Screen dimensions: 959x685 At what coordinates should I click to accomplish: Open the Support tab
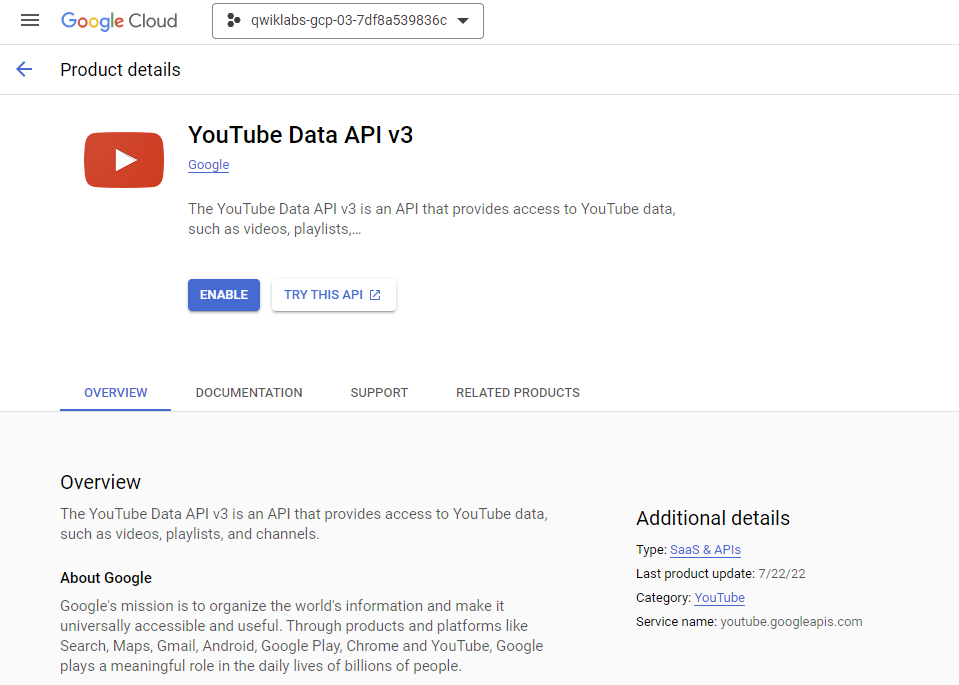point(379,393)
